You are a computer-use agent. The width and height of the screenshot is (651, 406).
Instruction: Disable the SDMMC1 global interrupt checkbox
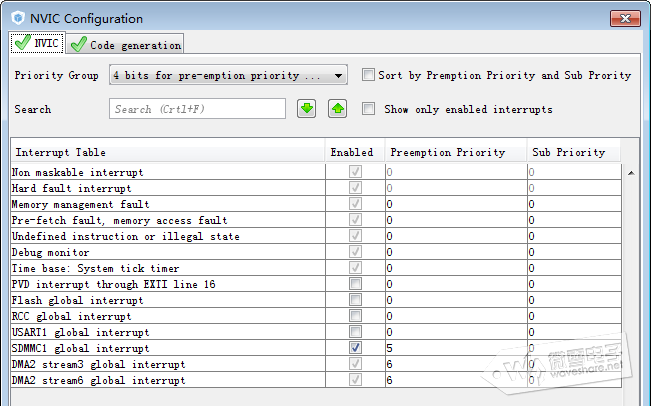(x=355, y=348)
